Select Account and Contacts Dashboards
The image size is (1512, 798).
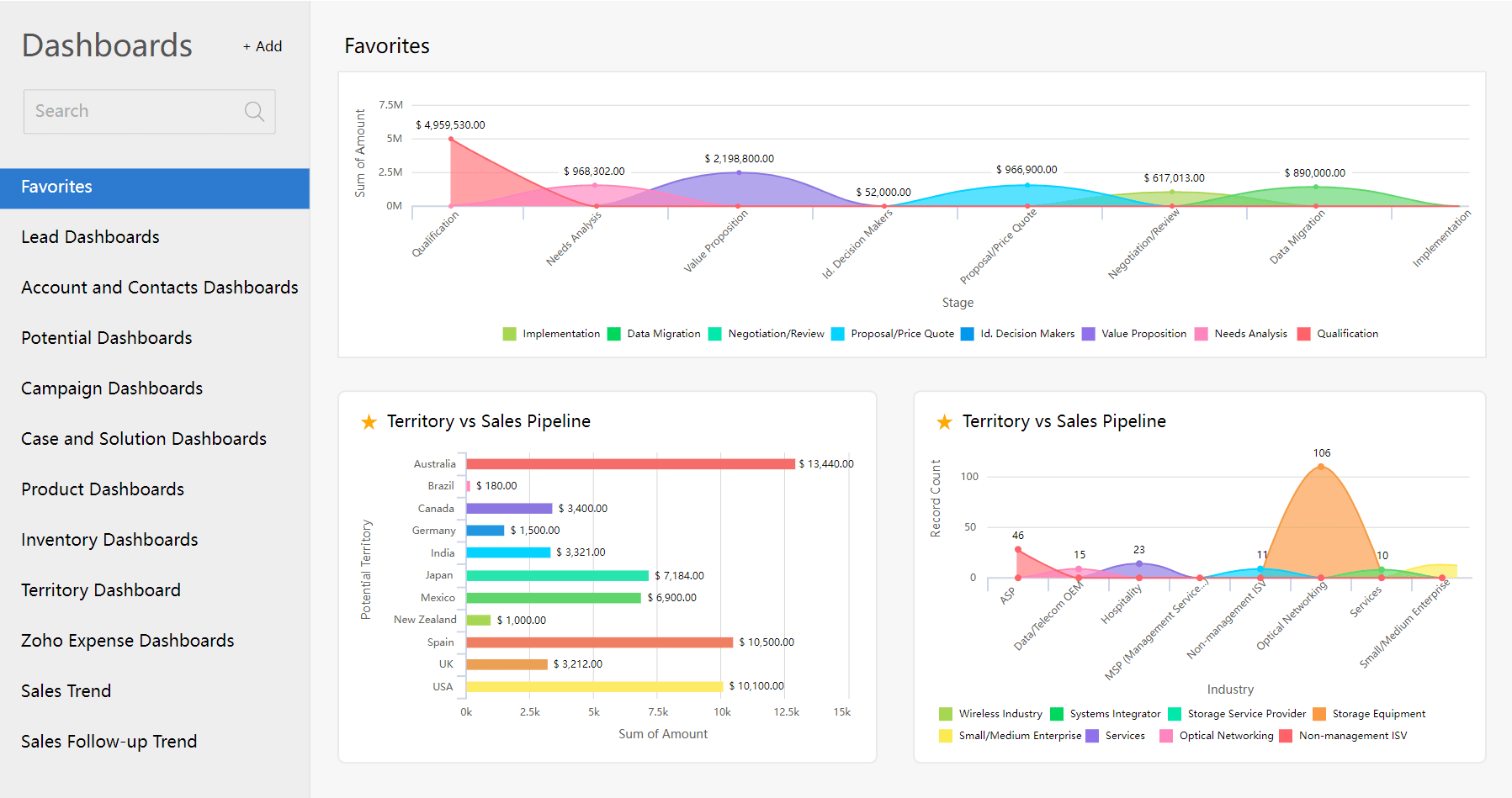(x=159, y=288)
